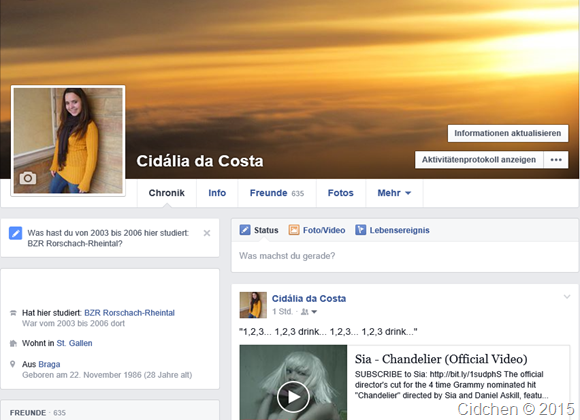Image resolution: width=580 pixels, height=420 pixels.
Task: Click the birthday line Geboren am 22. November 1986
Action: click(x=107, y=375)
